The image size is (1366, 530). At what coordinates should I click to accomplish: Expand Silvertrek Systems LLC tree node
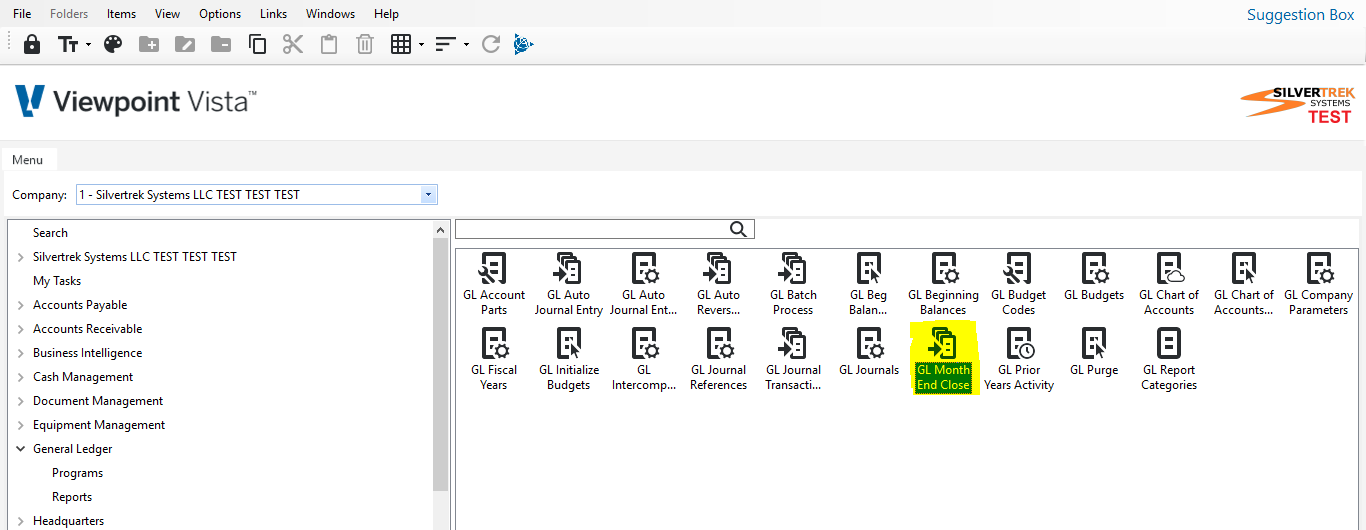click(21, 257)
